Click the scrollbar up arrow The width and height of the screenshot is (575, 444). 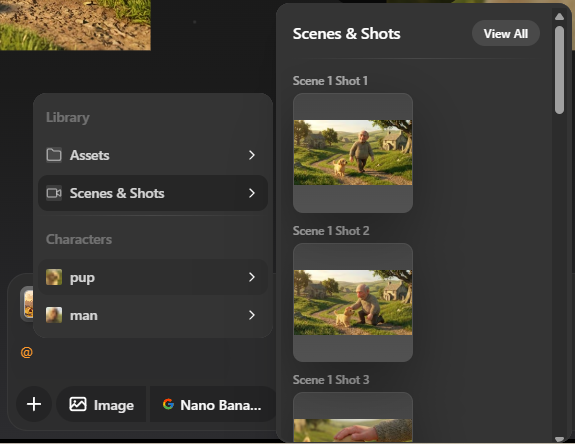(x=559, y=16)
